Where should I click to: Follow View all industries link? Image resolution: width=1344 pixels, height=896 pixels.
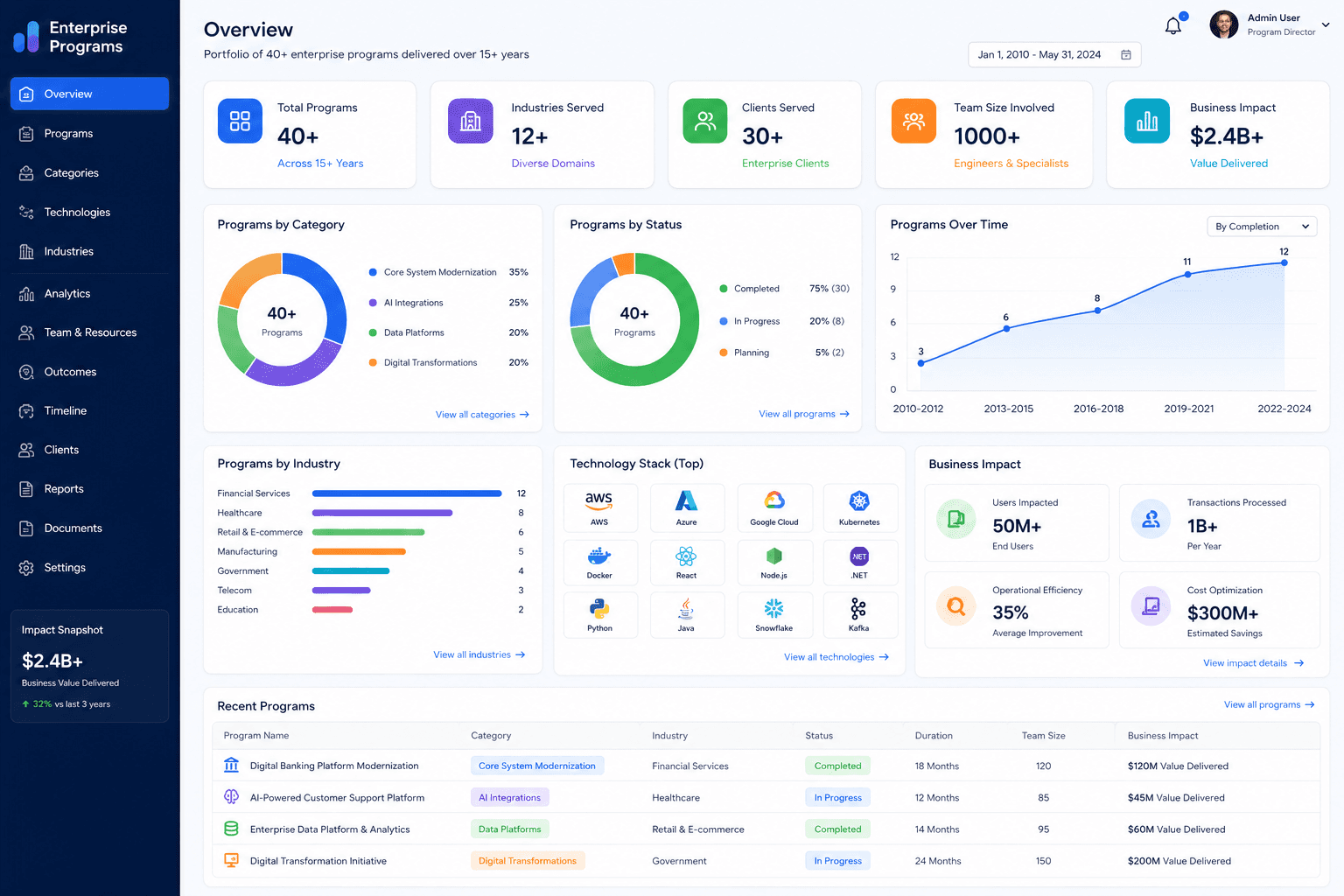(479, 654)
